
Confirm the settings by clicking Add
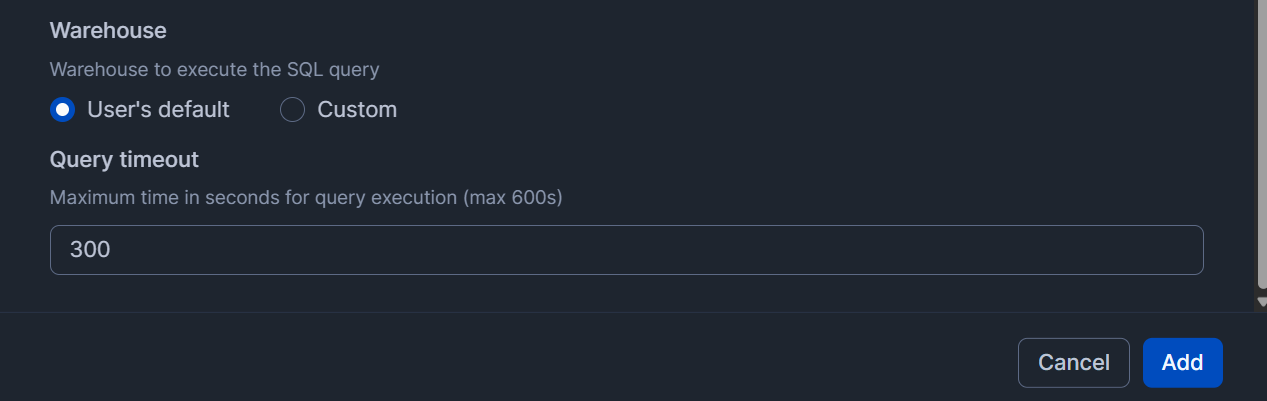click(1182, 362)
